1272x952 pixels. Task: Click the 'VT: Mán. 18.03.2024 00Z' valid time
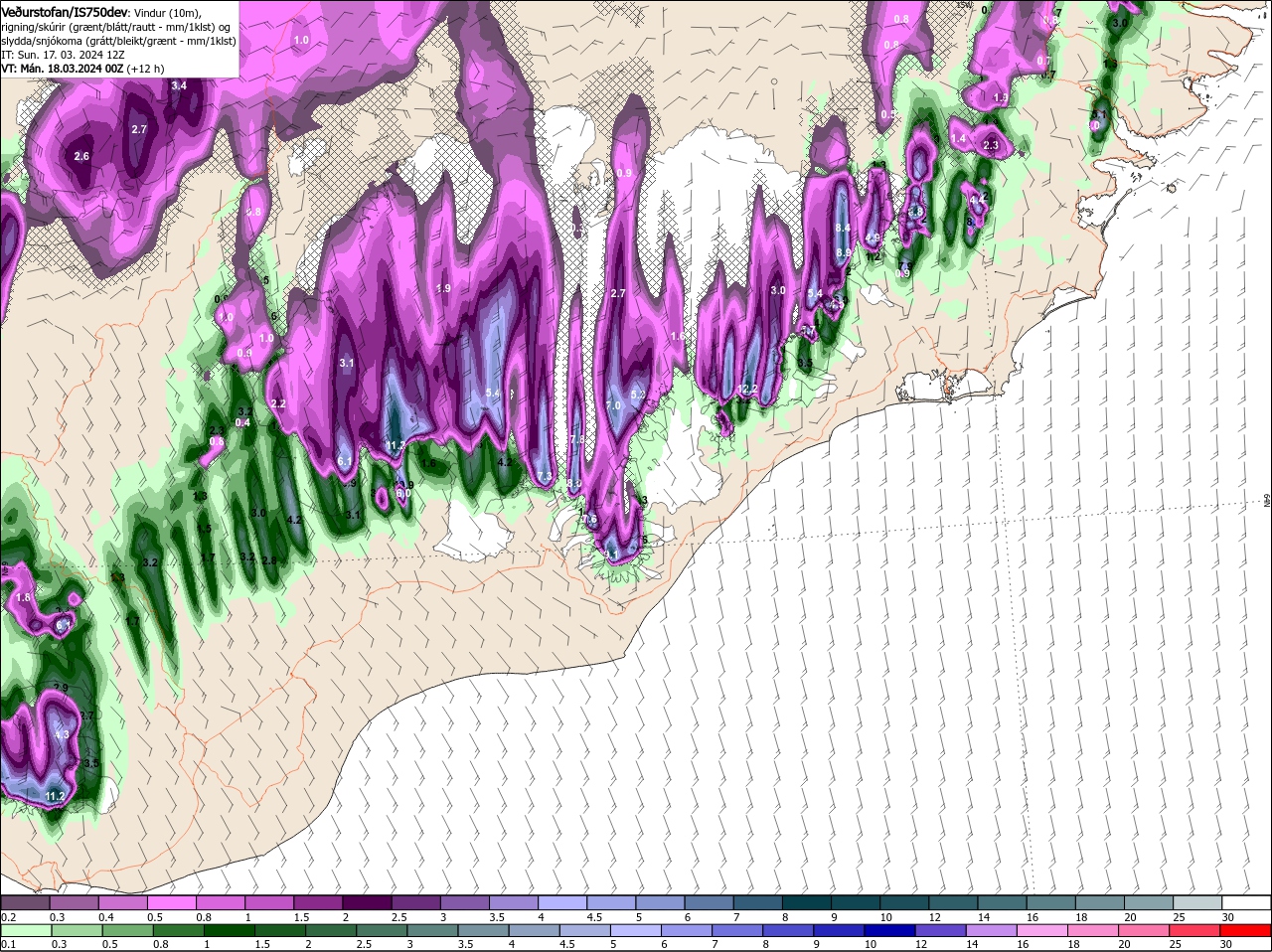click(62, 69)
